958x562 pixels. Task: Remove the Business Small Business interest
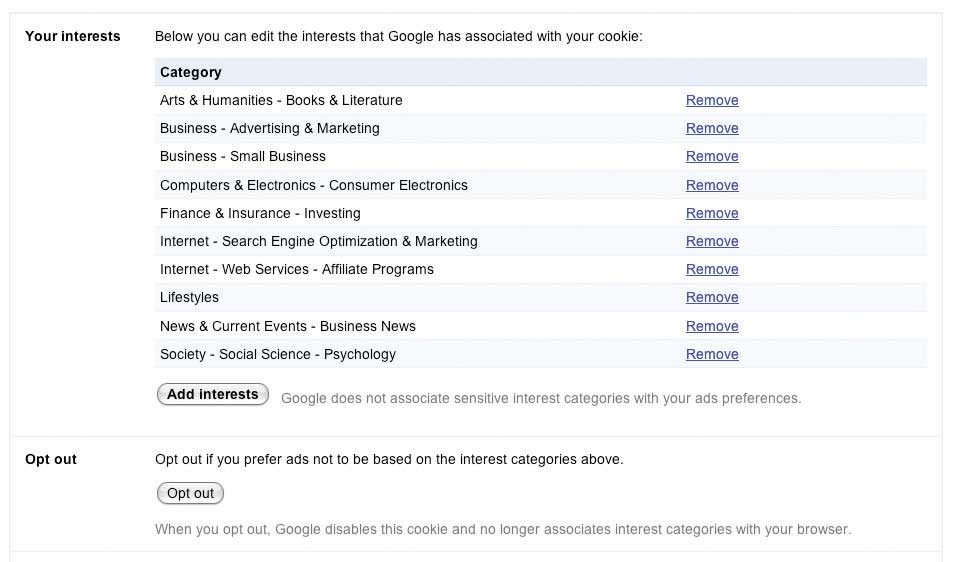[x=712, y=156]
